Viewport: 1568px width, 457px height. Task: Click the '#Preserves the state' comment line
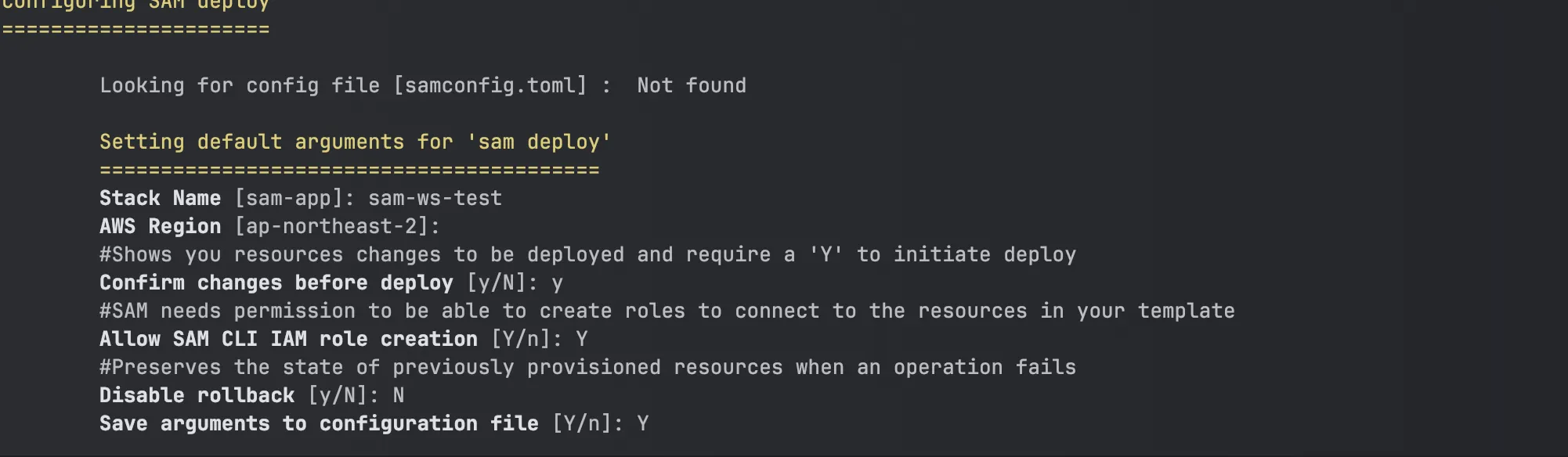pos(587,367)
